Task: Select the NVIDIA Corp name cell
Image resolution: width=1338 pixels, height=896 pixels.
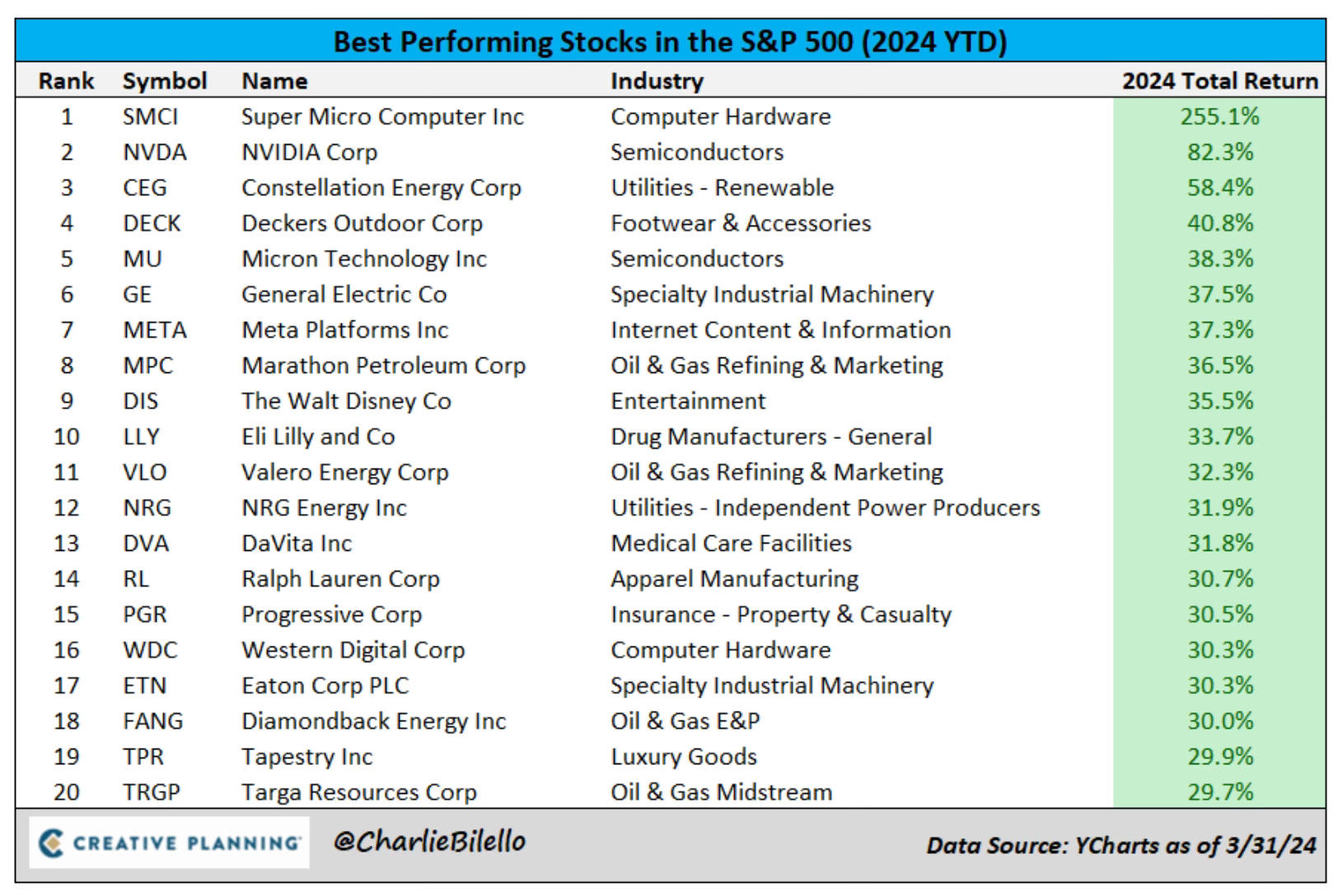Action: click(309, 152)
